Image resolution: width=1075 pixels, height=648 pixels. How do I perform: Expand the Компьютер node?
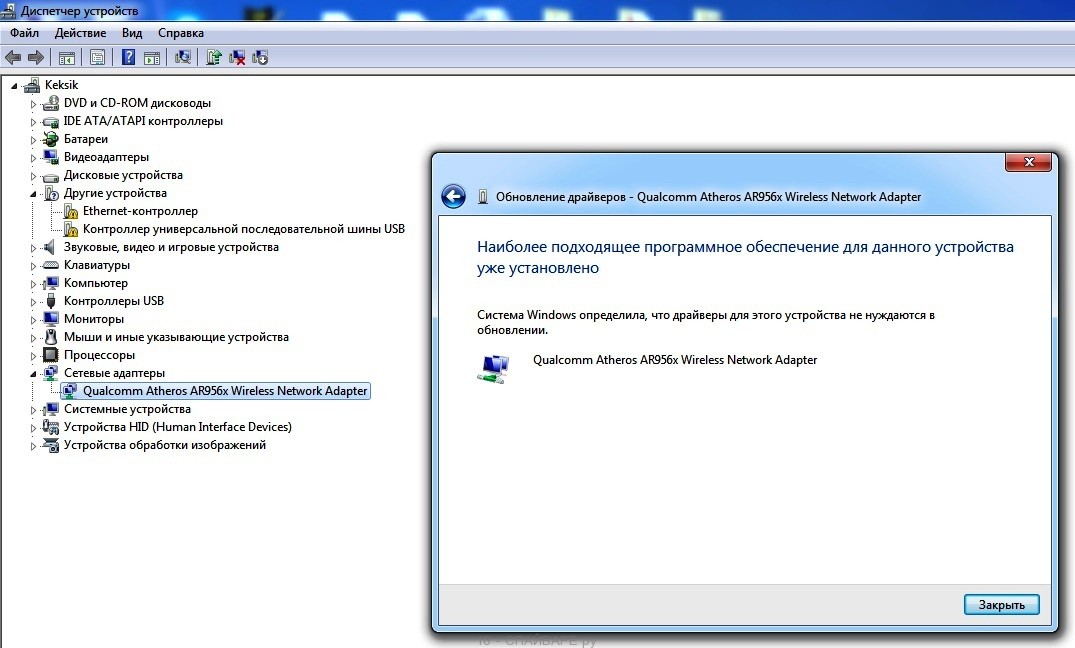point(33,284)
